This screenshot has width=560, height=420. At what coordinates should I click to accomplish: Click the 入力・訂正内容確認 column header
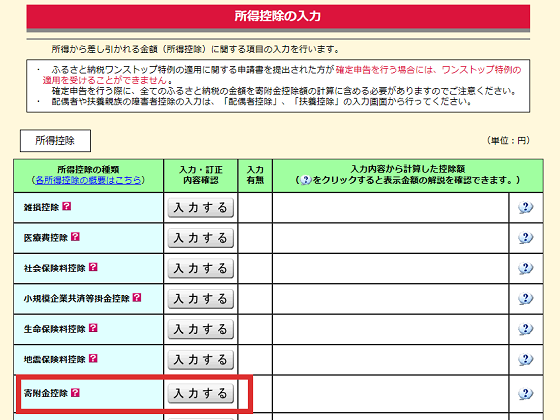click(x=201, y=175)
